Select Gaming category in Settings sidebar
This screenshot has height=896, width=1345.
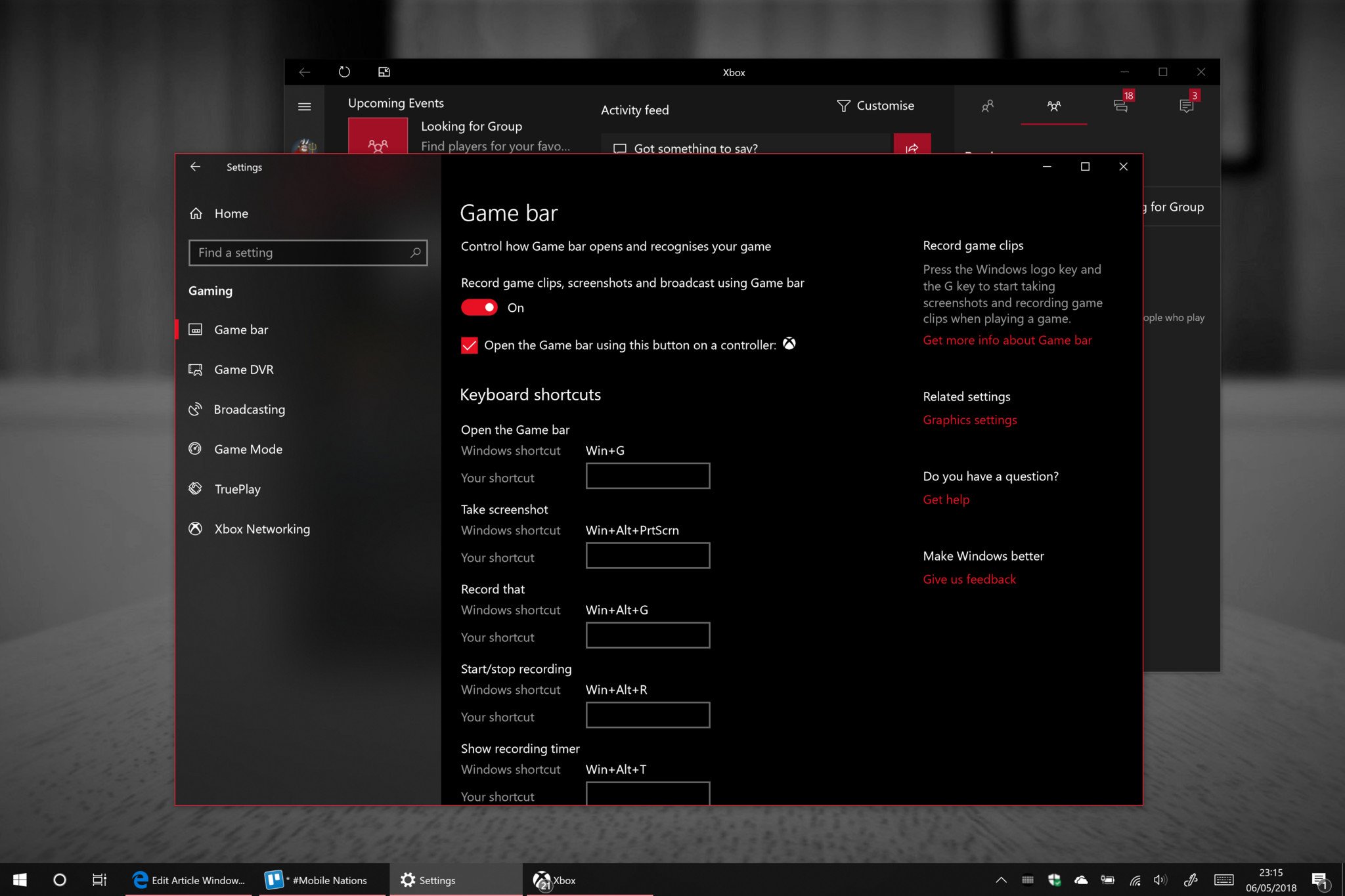click(x=210, y=290)
